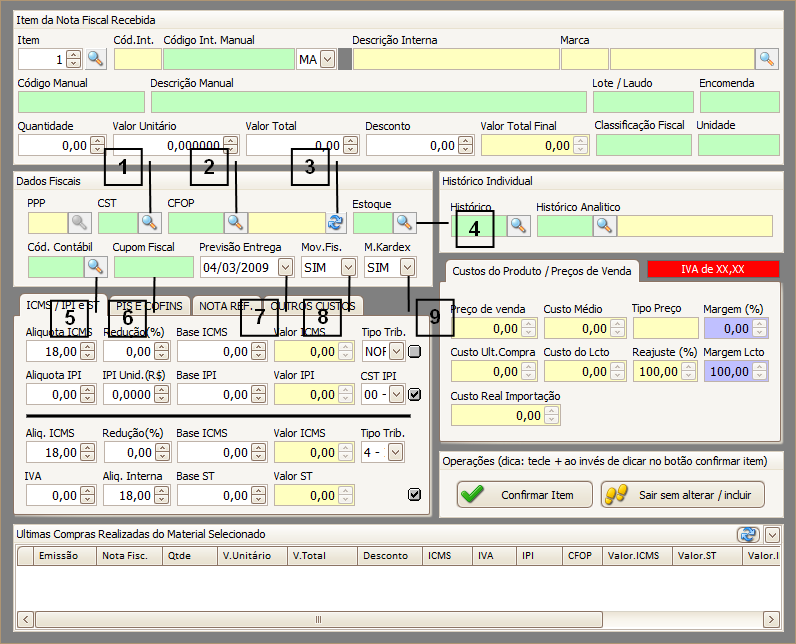Expand the M.Kardex dropdown

click(x=407, y=267)
